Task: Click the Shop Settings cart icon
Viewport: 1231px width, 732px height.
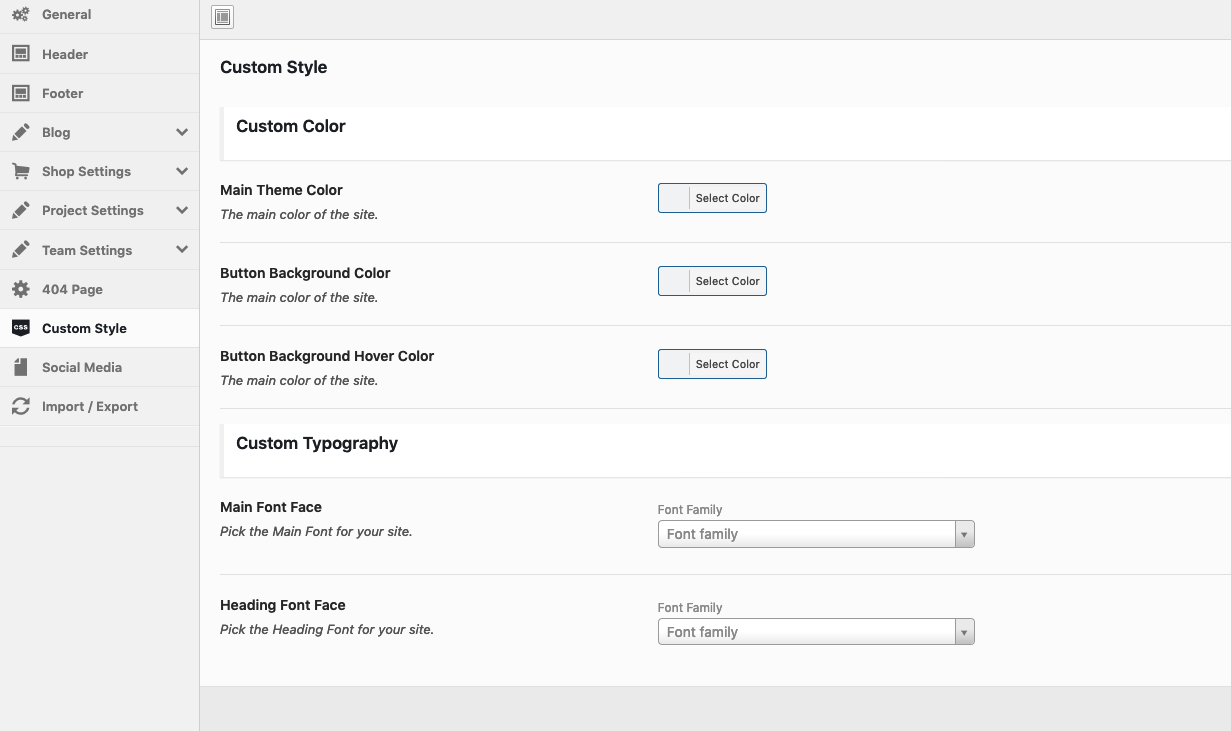Action: point(20,171)
